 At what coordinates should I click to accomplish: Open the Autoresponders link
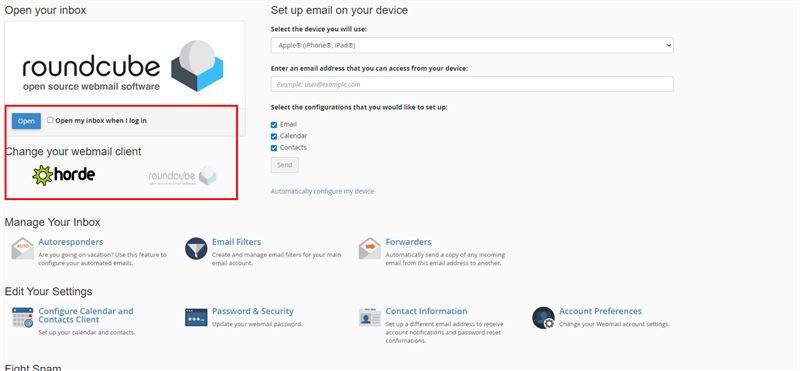pyautogui.click(x=70, y=242)
